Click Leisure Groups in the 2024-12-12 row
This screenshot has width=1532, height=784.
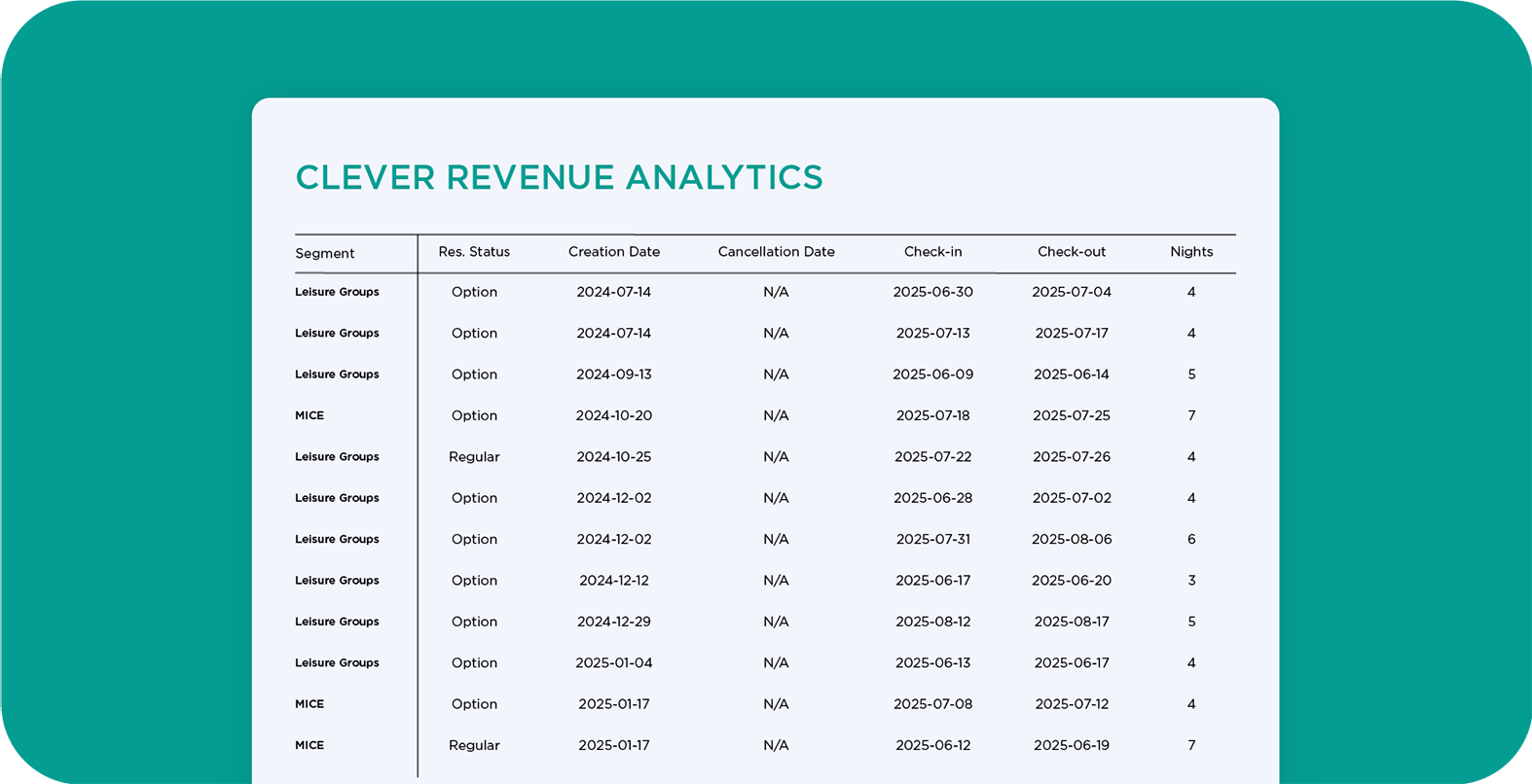337,581
